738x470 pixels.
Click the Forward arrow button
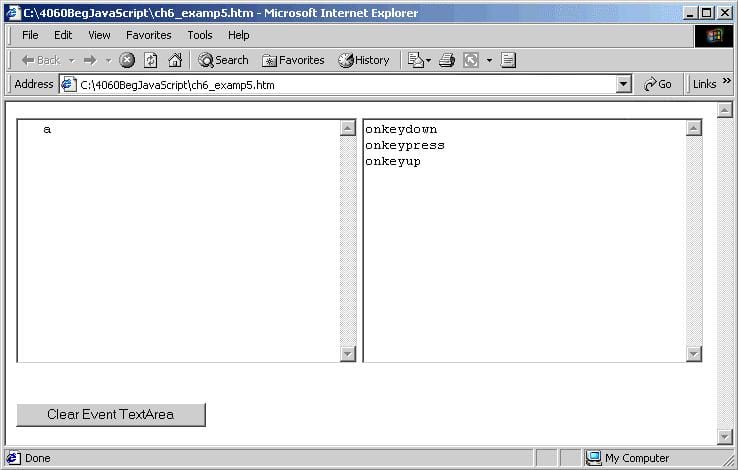pyautogui.click(x=90, y=60)
